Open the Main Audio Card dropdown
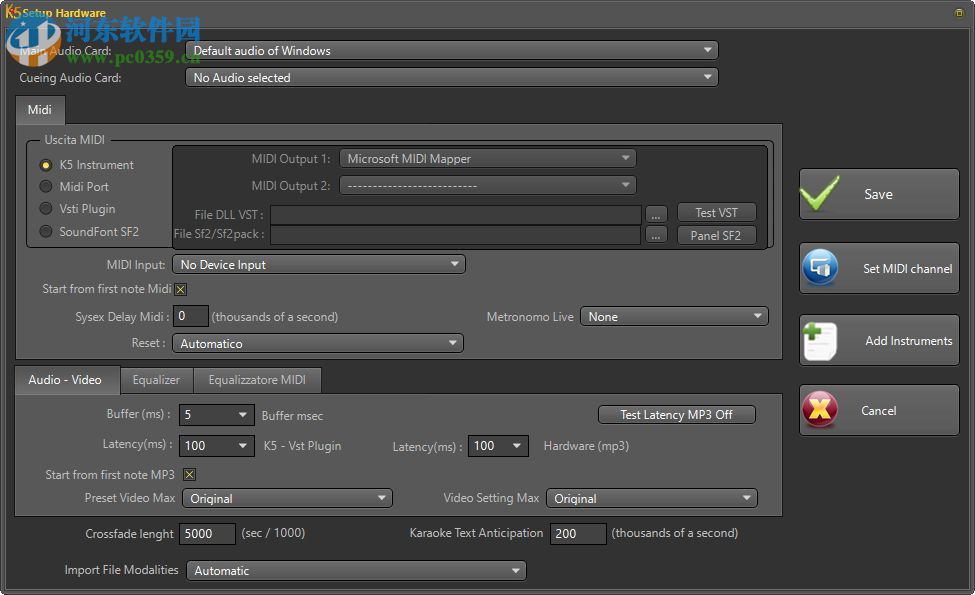 coord(451,50)
